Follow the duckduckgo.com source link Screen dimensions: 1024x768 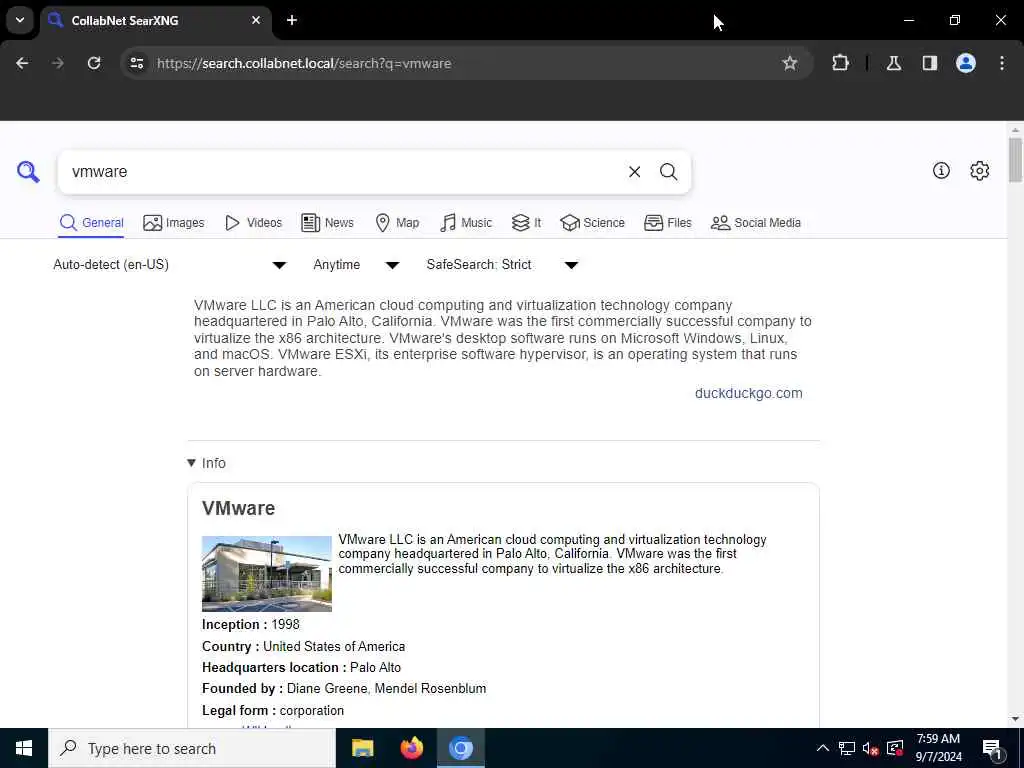point(748,393)
